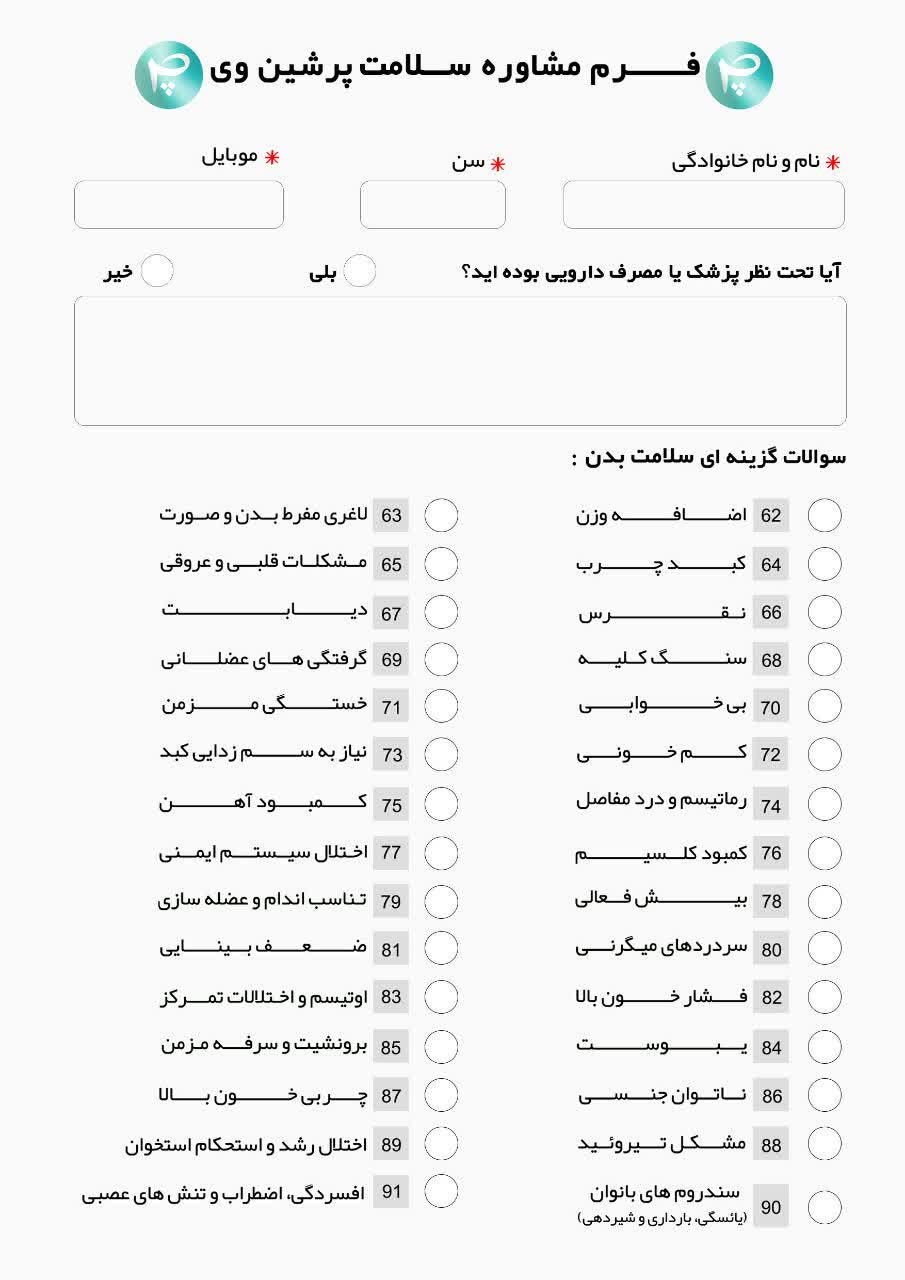Focus the سن (age) input field

pos(432,205)
